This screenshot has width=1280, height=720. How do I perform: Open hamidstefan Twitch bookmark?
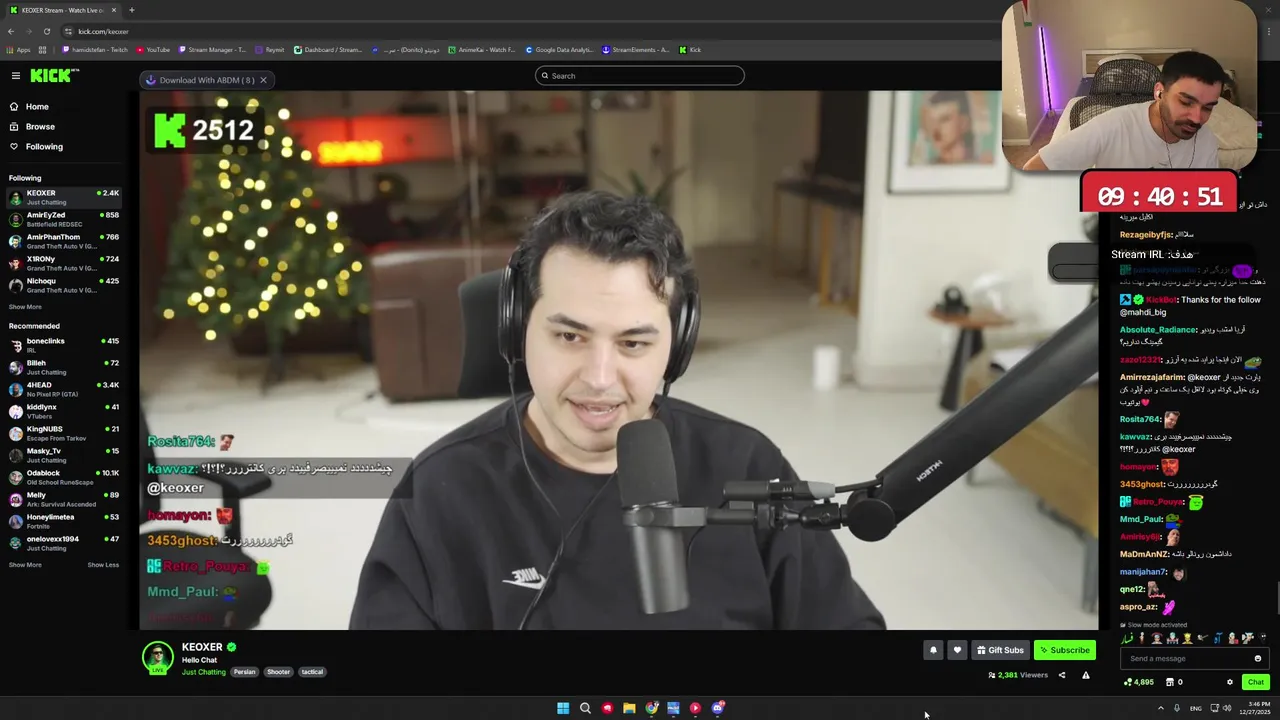(x=95, y=50)
